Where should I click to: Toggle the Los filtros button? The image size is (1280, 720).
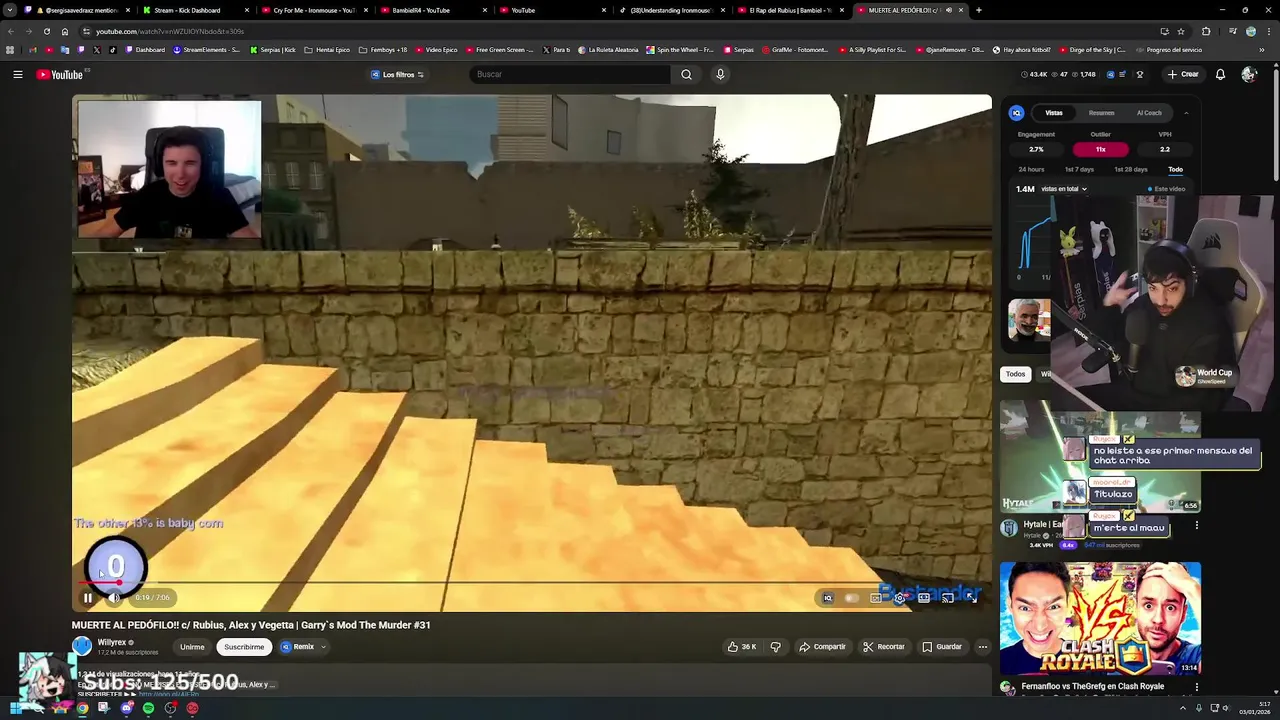pos(398,74)
